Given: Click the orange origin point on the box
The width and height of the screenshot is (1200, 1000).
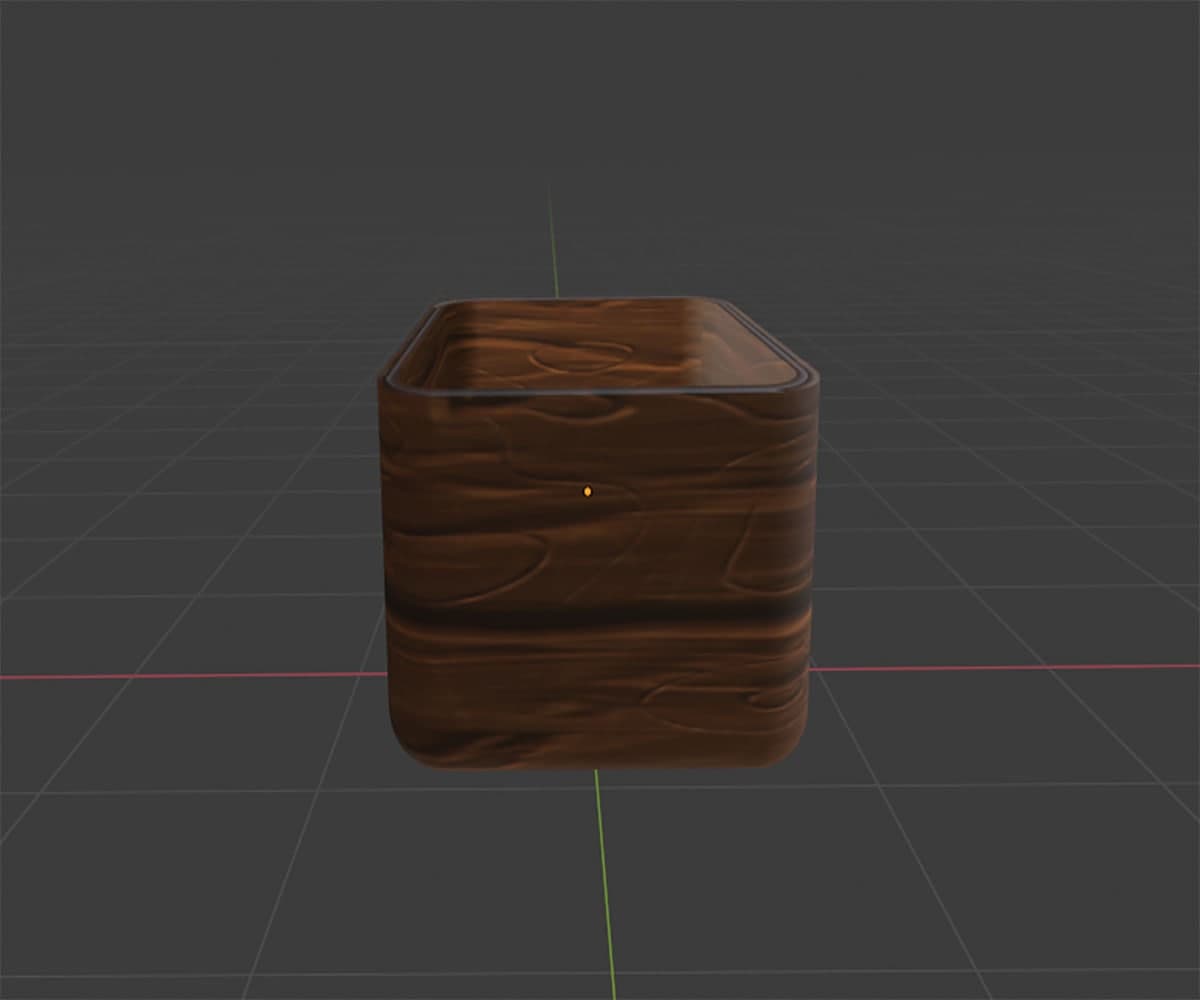Looking at the screenshot, I should point(588,490).
